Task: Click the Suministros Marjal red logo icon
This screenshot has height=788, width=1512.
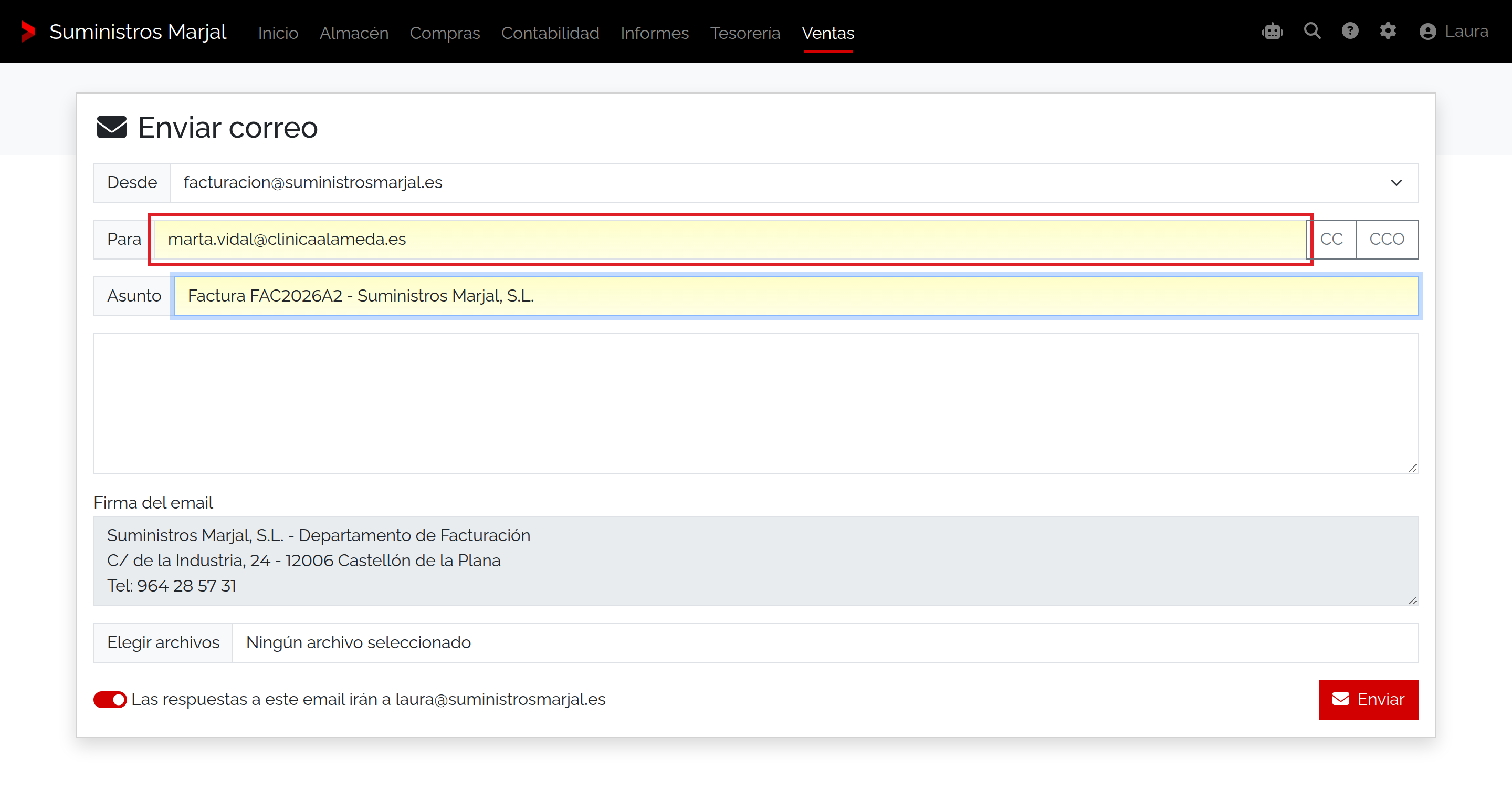Action: tap(28, 32)
